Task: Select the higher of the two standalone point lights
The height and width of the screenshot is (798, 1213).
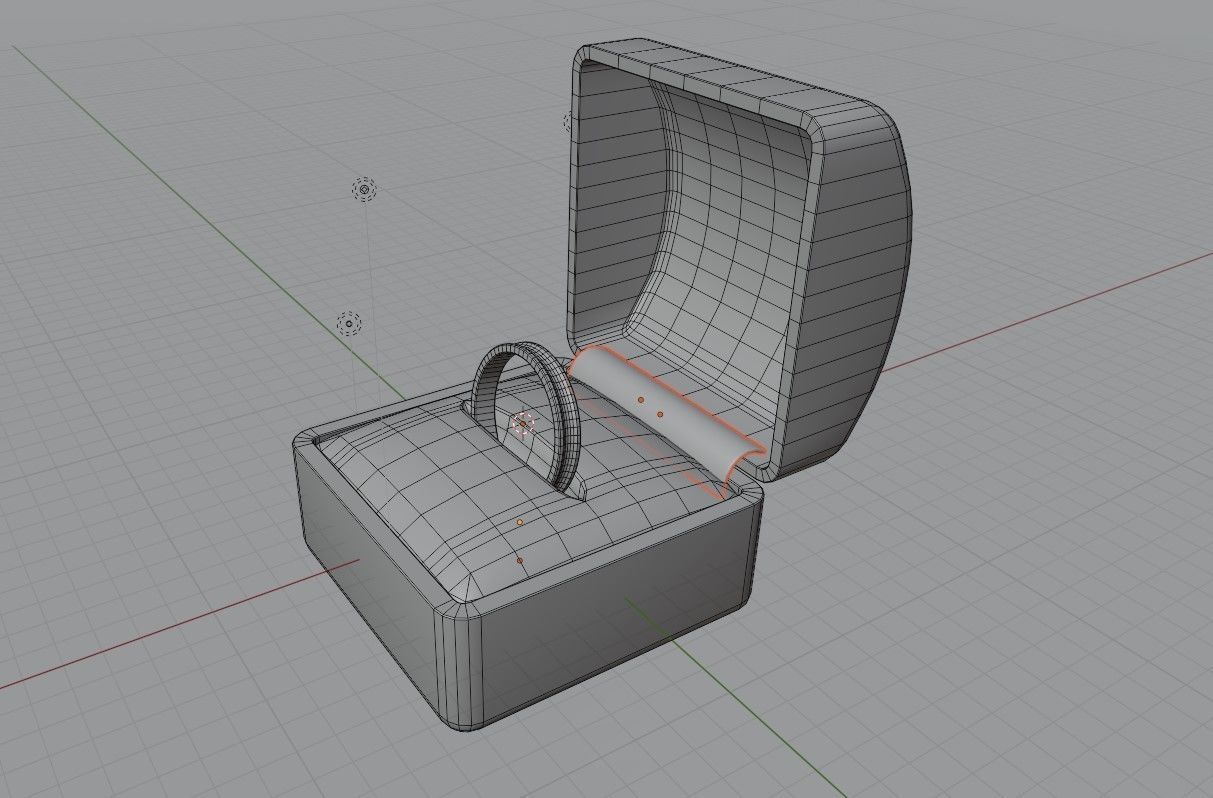Action: pos(365,189)
